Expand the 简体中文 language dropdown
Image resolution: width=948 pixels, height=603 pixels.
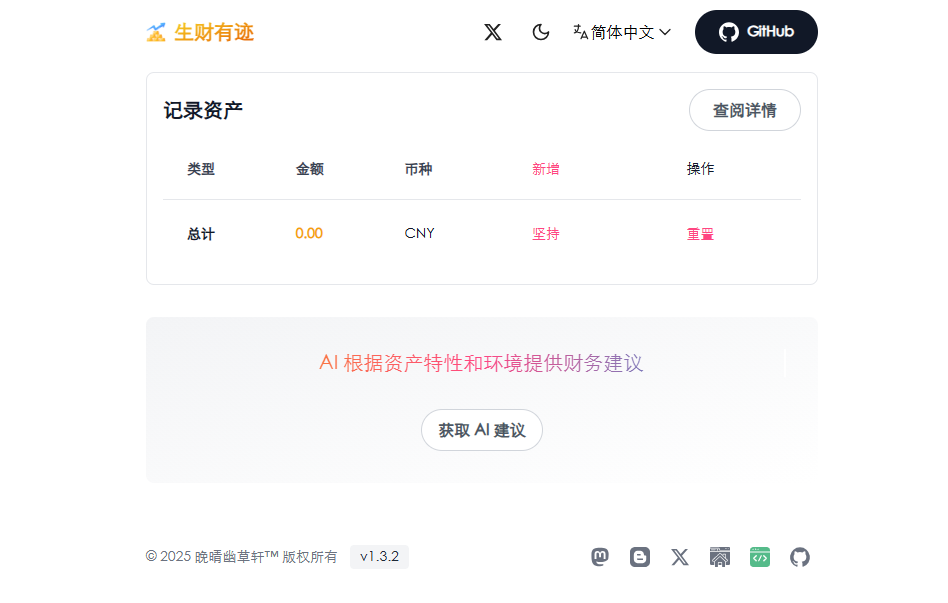pos(622,32)
